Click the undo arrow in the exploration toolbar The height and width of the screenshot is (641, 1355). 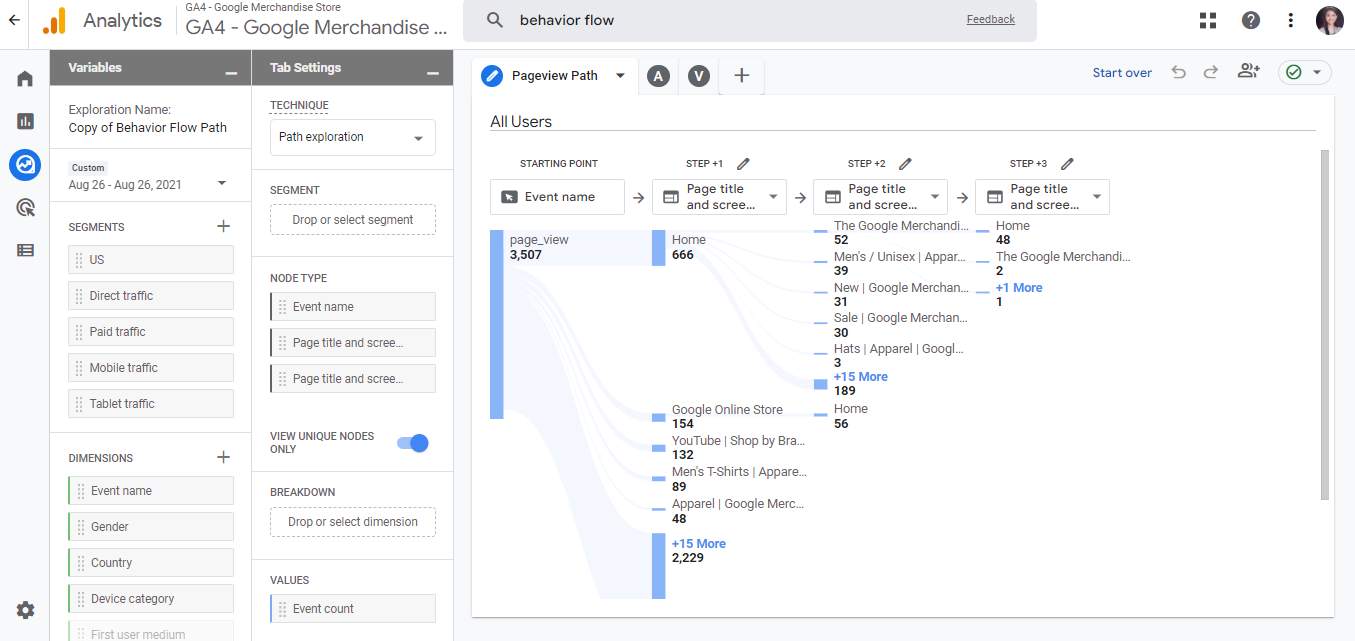click(1178, 72)
